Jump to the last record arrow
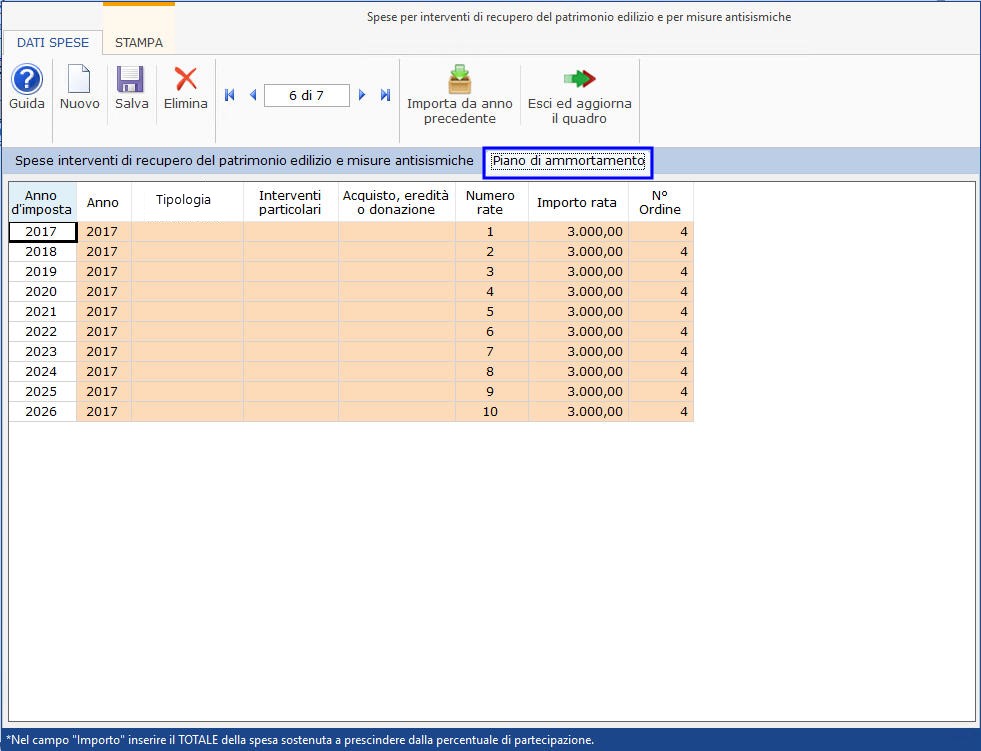 coord(385,95)
